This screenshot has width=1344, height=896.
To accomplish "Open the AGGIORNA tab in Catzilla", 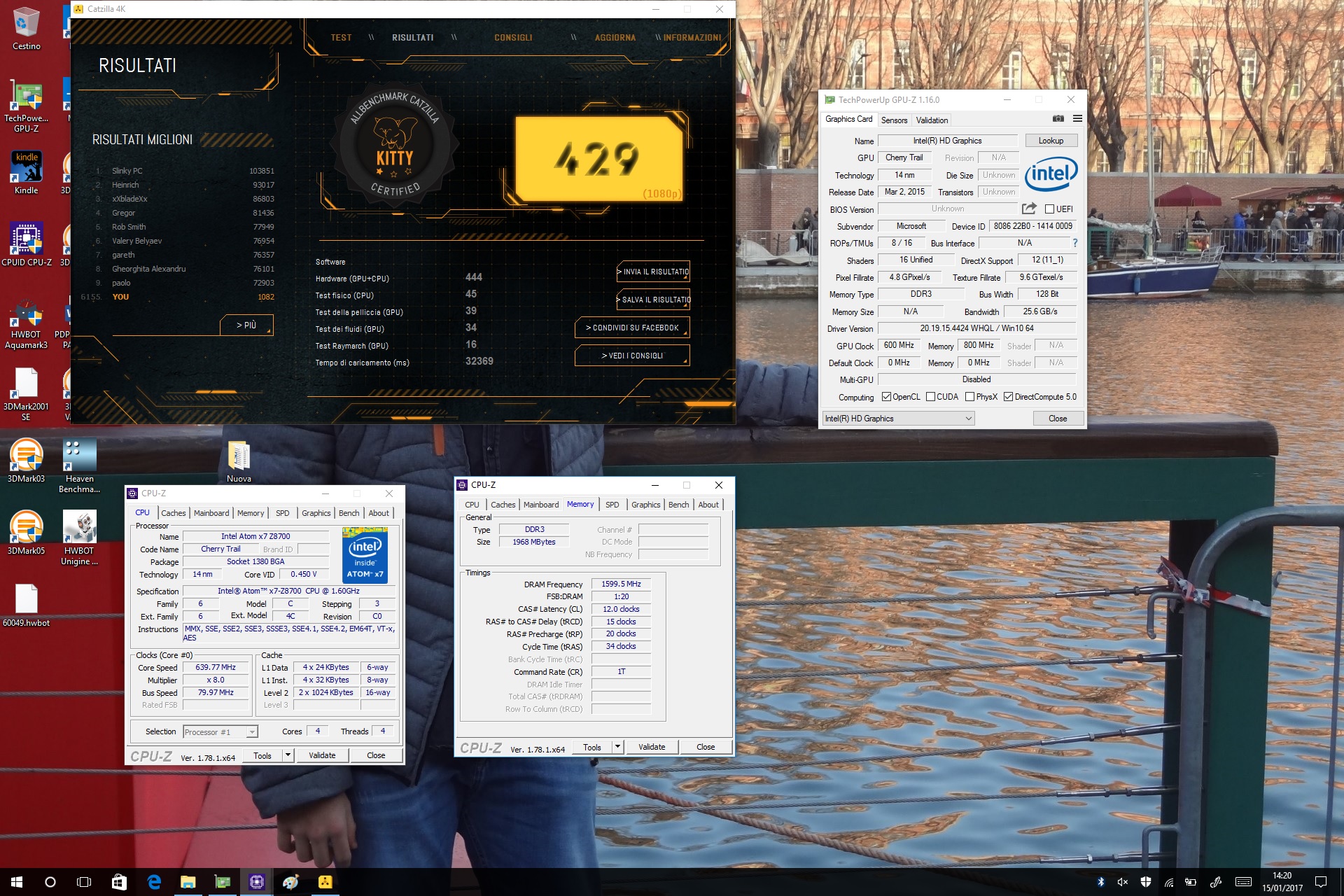I will coord(615,38).
